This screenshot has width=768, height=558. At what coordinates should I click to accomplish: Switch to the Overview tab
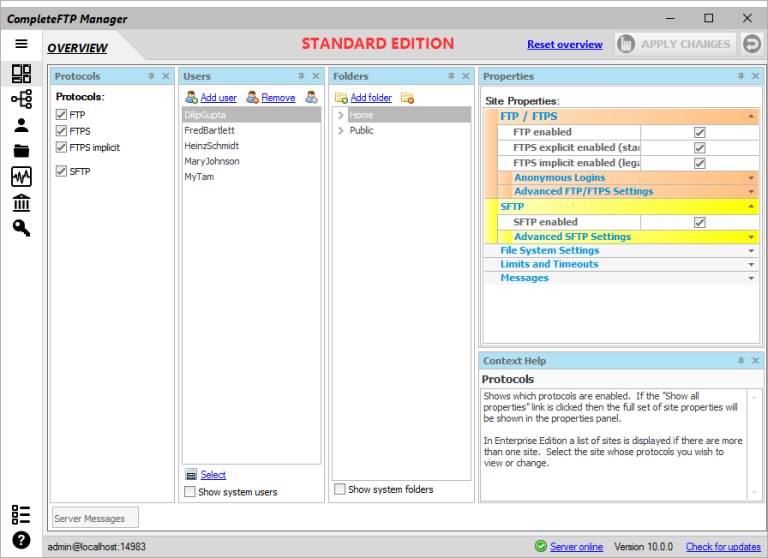[77, 48]
